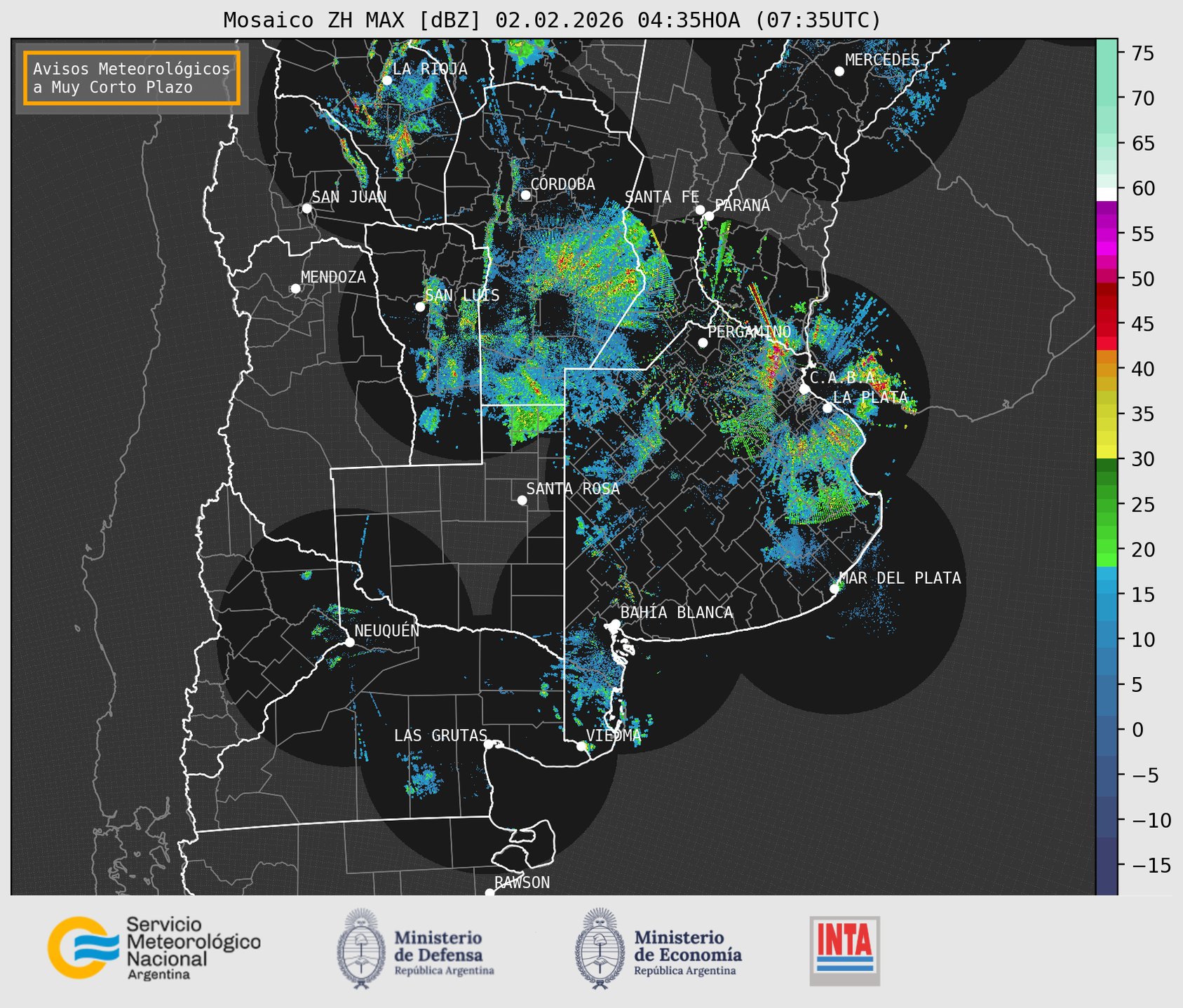
Task: Click the magenta 55 dBZ swatch on scale
Action: point(1107,234)
